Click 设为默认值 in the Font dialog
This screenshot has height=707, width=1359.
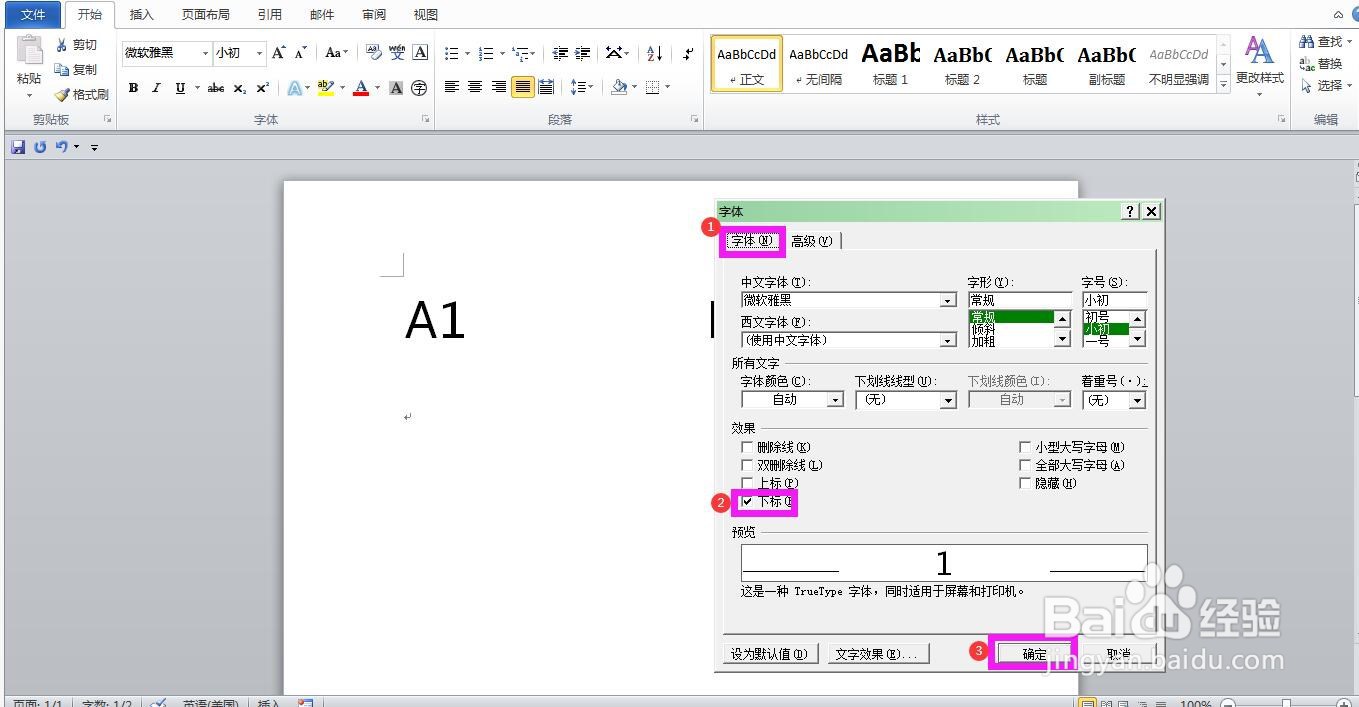[770, 652]
